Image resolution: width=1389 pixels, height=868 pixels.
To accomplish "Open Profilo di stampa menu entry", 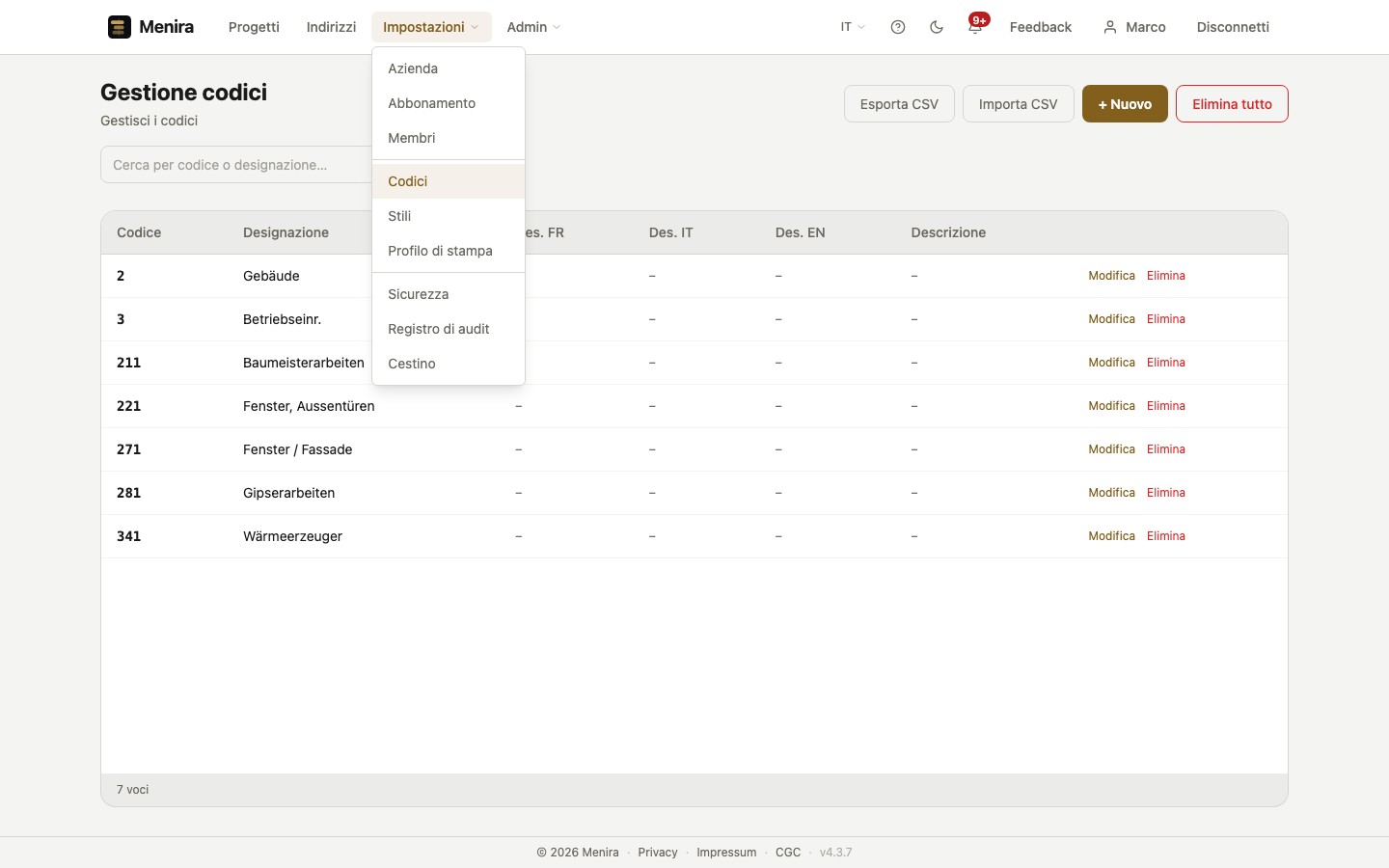I will pos(449,251).
